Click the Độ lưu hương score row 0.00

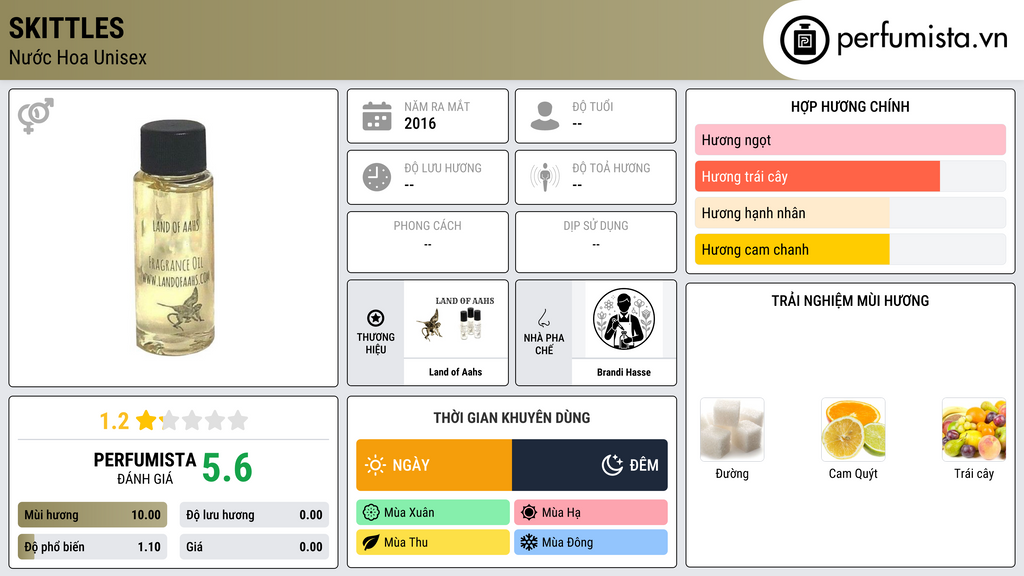point(254,515)
